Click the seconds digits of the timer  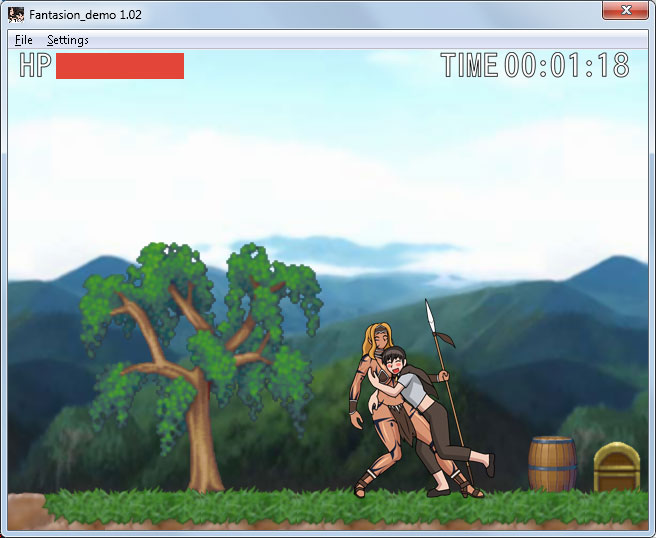point(609,66)
